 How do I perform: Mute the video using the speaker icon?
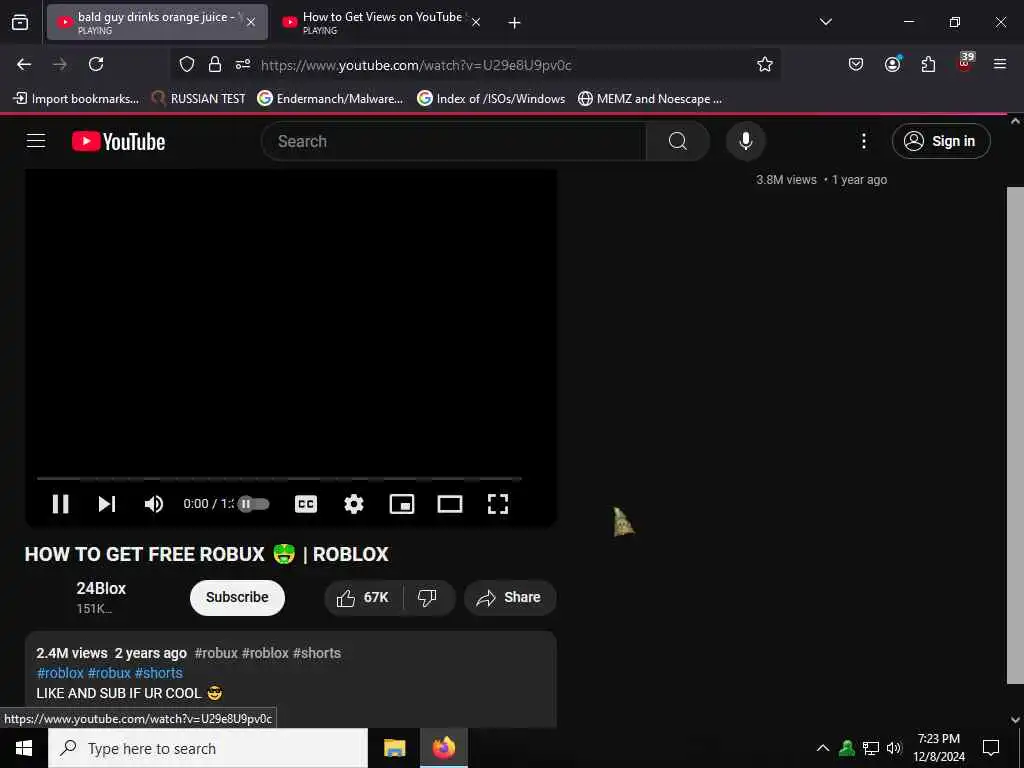tap(154, 504)
